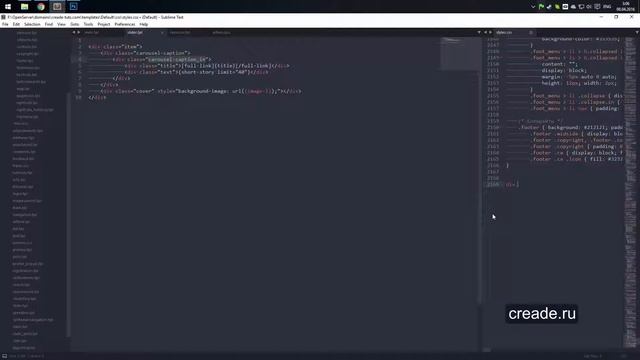Open the File menu
The image size is (640, 360).
(x=5, y=24)
